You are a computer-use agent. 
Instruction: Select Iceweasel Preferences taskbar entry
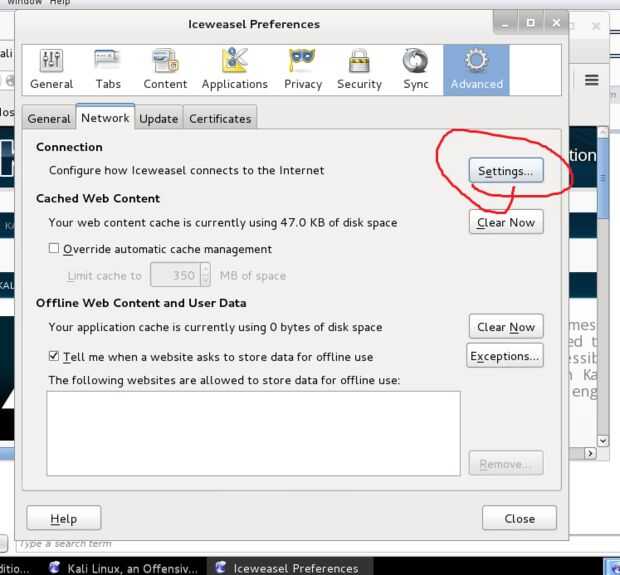[x=291, y=568]
